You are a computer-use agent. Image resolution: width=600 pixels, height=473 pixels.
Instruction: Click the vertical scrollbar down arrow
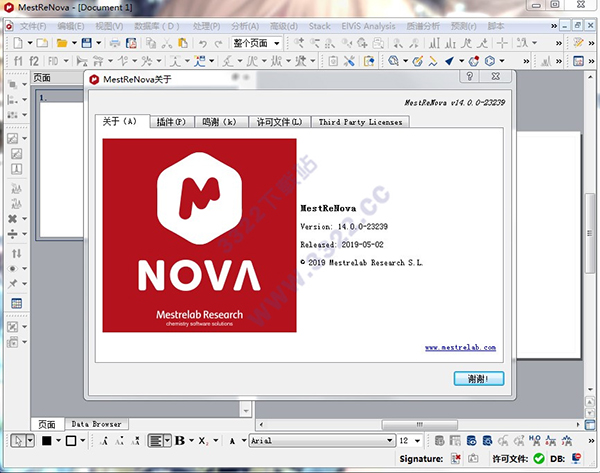(590, 390)
